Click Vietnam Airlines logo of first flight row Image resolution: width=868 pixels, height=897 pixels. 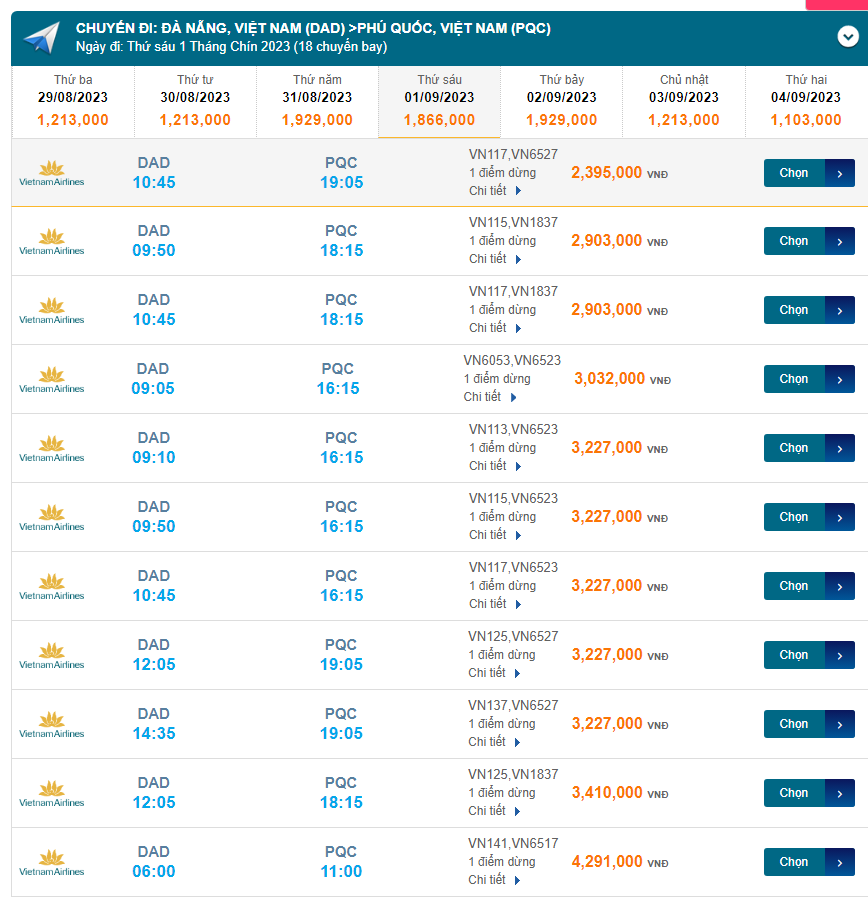pyautogui.click(x=52, y=173)
